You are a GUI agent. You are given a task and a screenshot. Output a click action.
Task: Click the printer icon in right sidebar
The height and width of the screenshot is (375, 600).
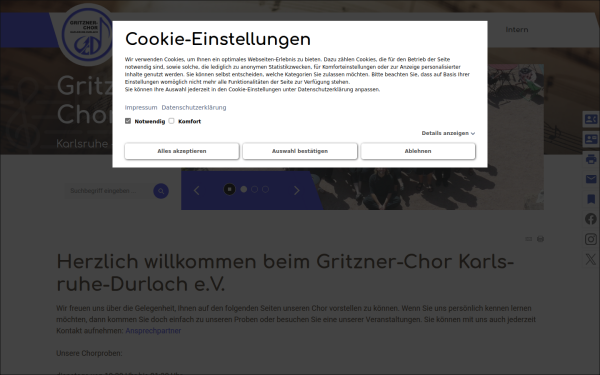[x=591, y=159]
